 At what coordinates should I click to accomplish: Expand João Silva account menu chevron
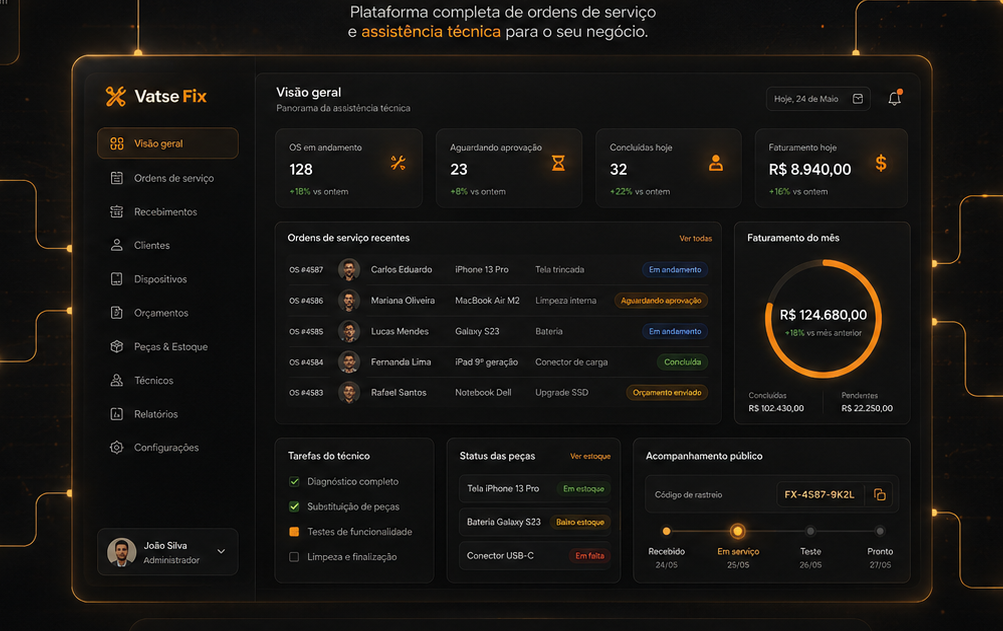coord(221,551)
